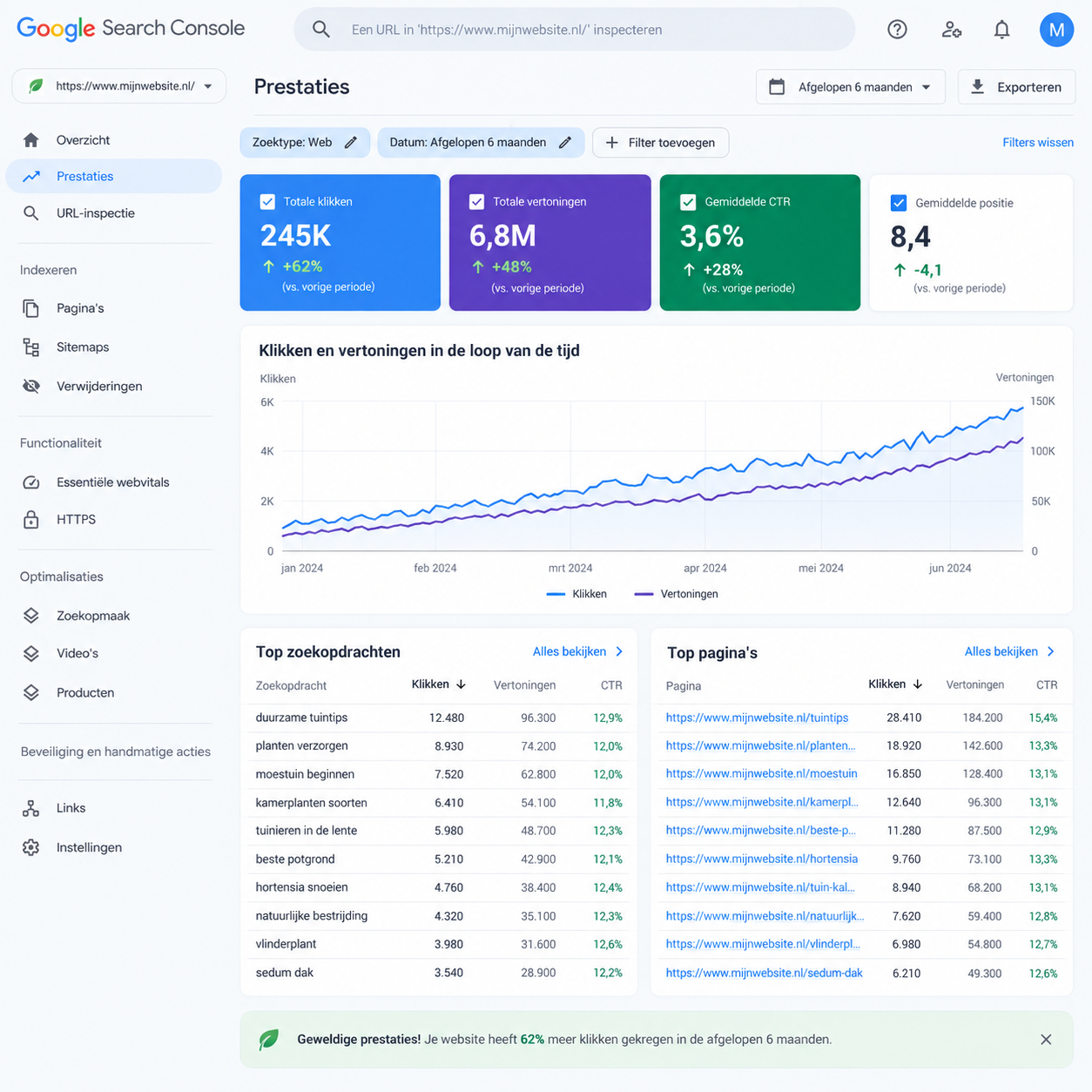Image resolution: width=1092 pixels, height=1092 pixels.
Task: Open Instellingen menu item
Action: click(x=113, y=847)
